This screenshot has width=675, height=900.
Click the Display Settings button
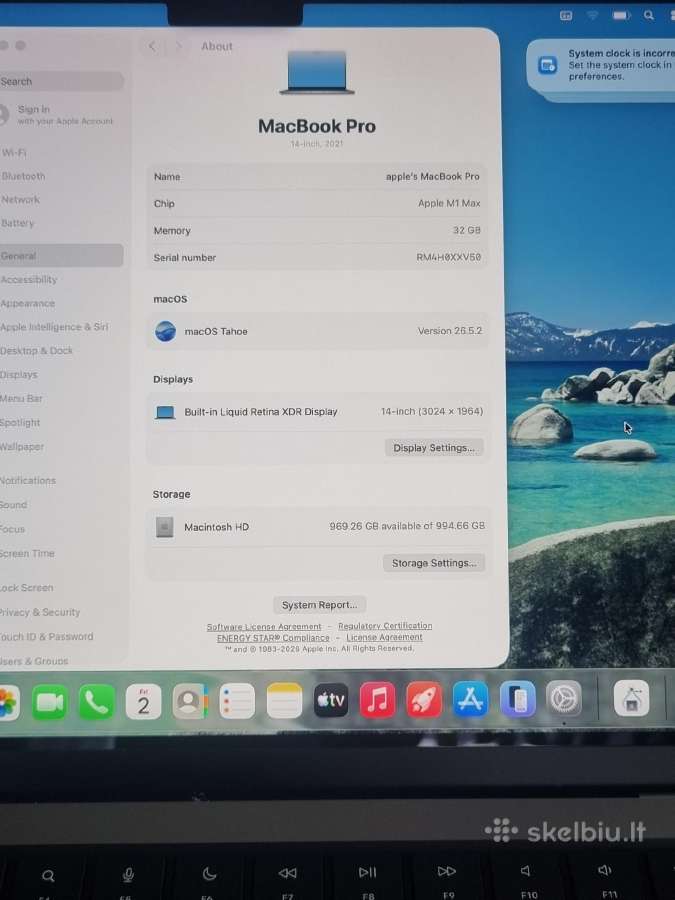coord(434,448)
